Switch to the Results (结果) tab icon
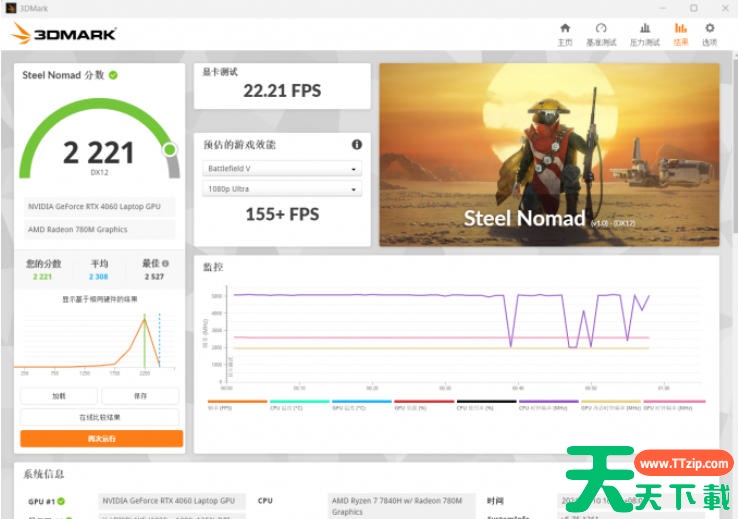Screen dimensions: 738x519 tap(680, 33)
